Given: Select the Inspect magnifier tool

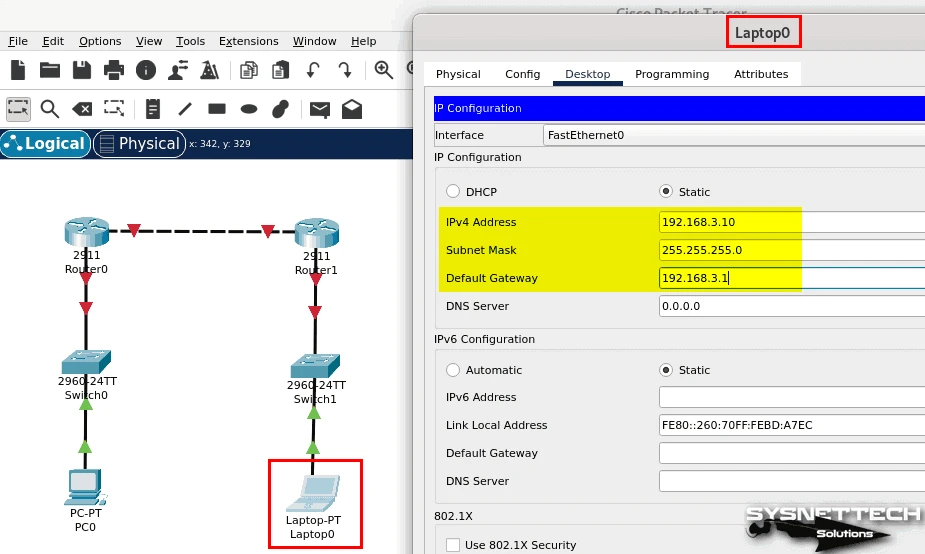Looking at the screenshot, I should click(49, 108).
